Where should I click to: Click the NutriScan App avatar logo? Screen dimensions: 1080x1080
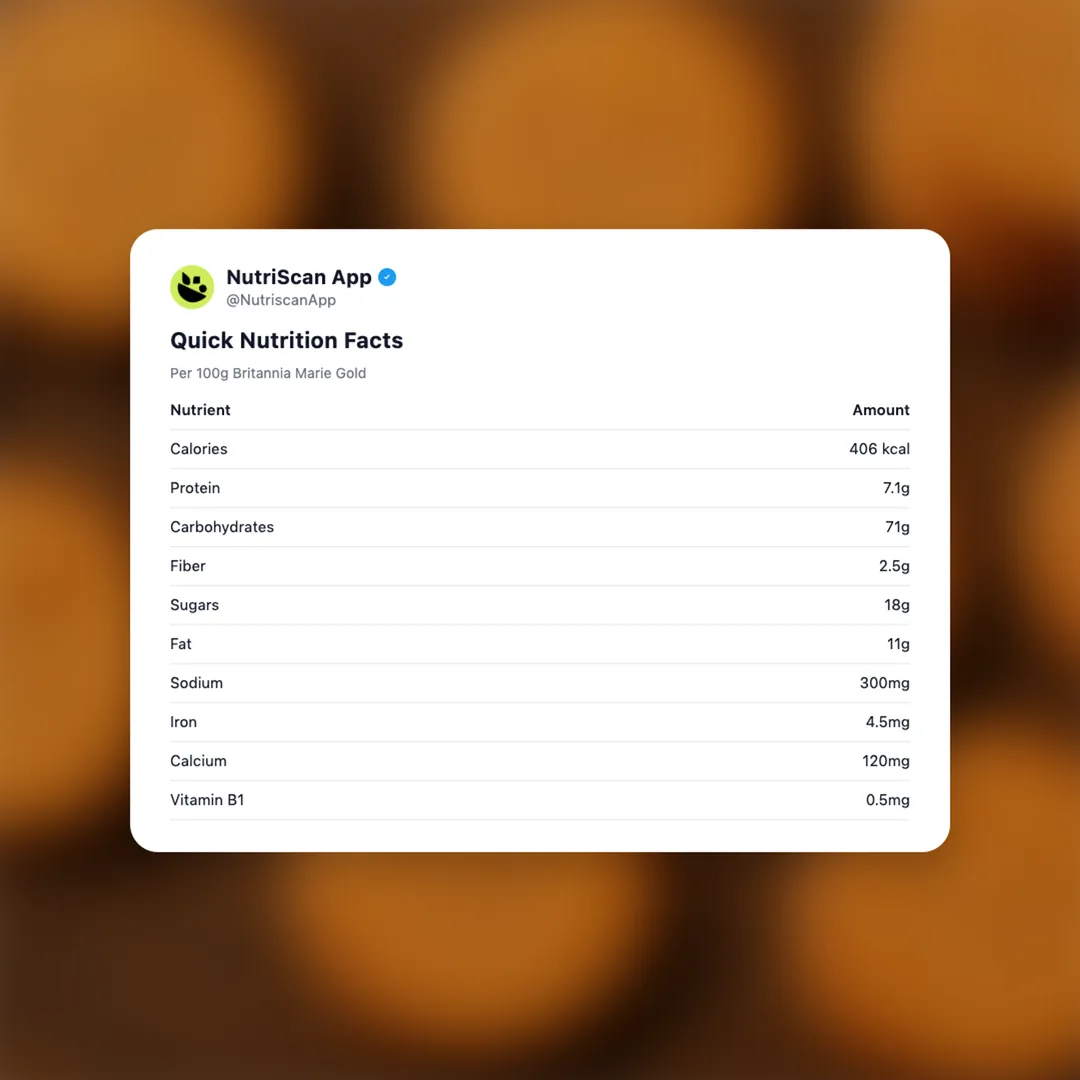click(192, 287)
